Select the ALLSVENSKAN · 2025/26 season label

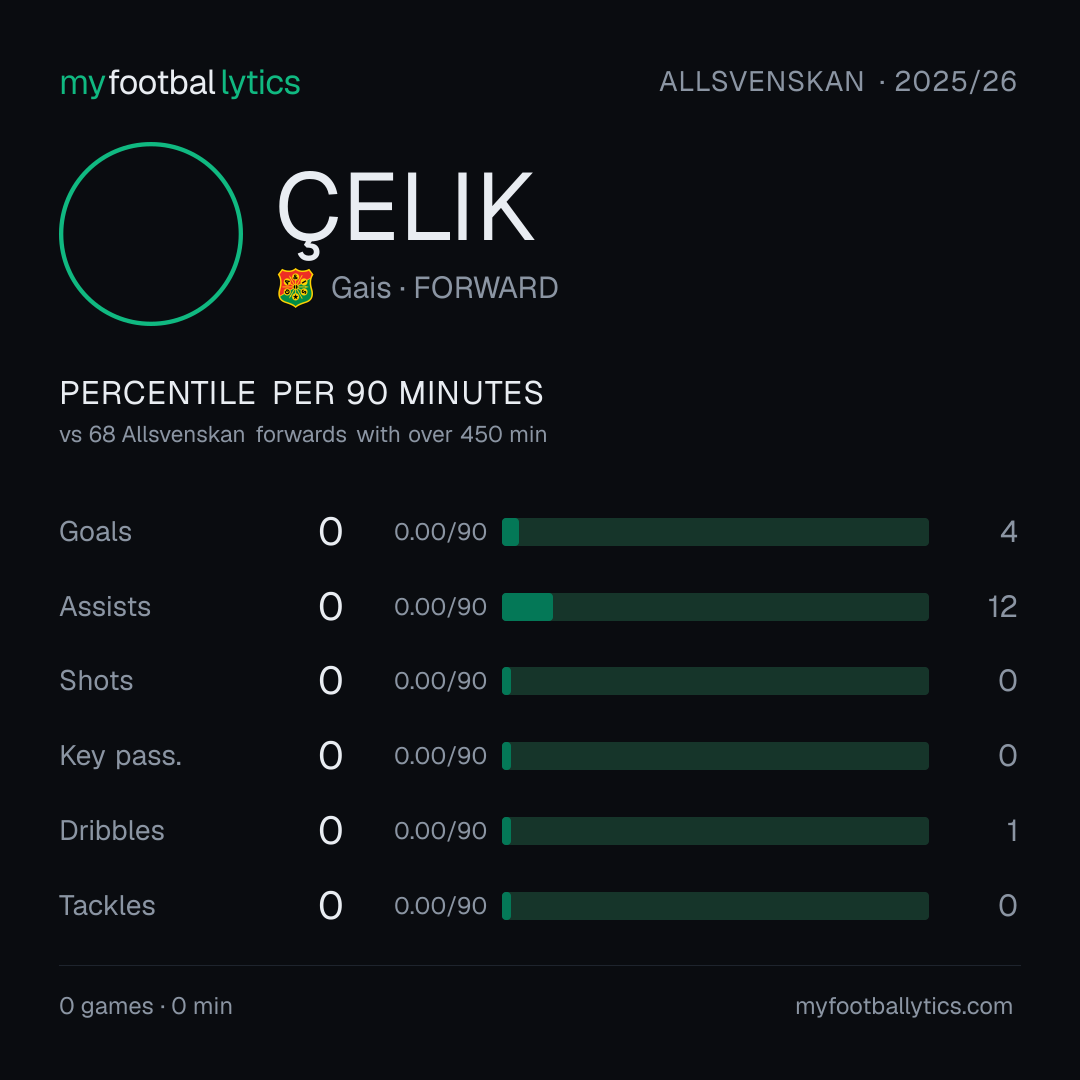[x=838, y=82]
